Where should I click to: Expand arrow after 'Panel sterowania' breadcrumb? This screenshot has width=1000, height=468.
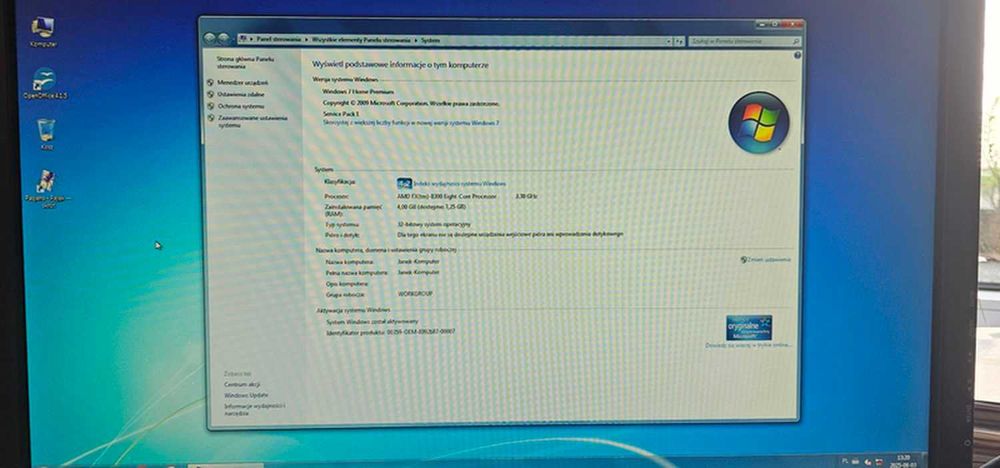pyautogui.click(x=306, y=40)
